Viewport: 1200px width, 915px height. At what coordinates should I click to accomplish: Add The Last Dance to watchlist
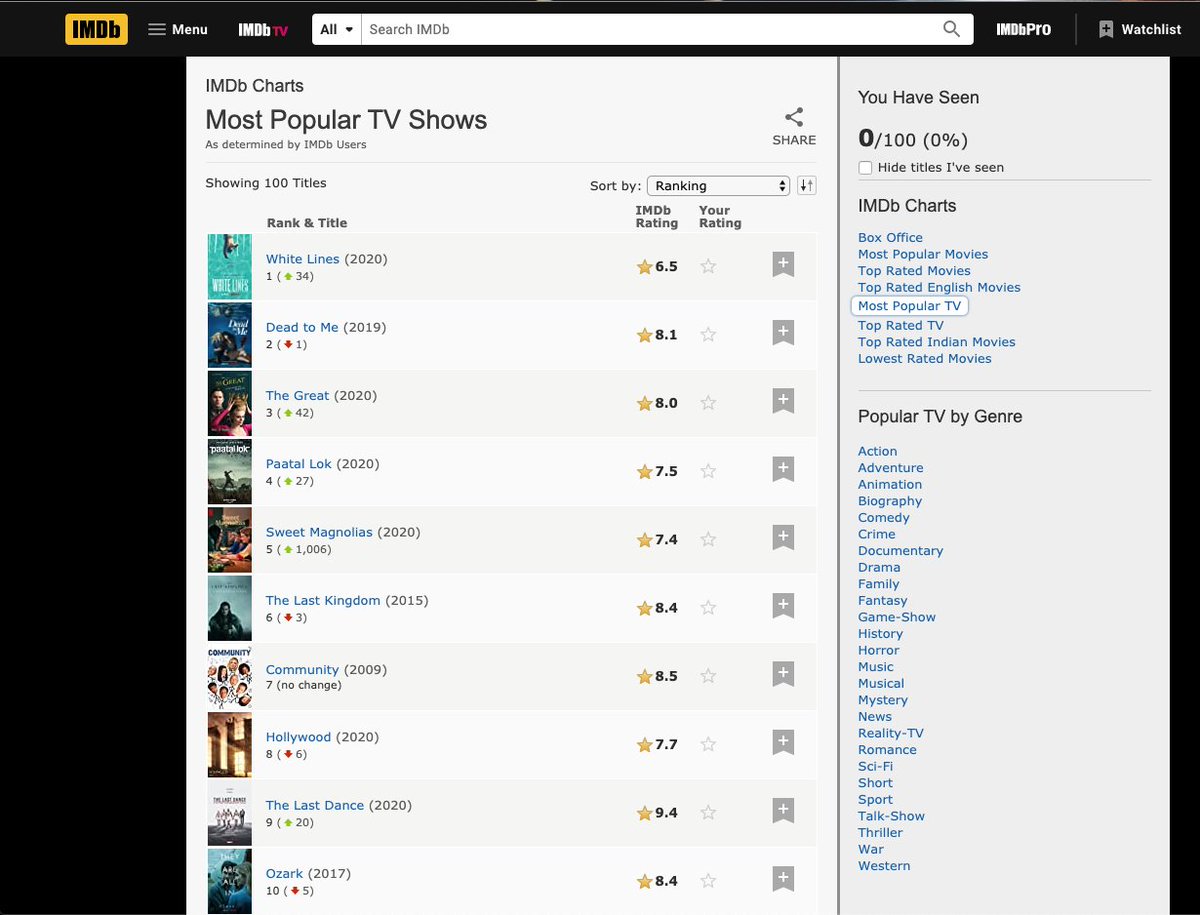pos(783,811)
